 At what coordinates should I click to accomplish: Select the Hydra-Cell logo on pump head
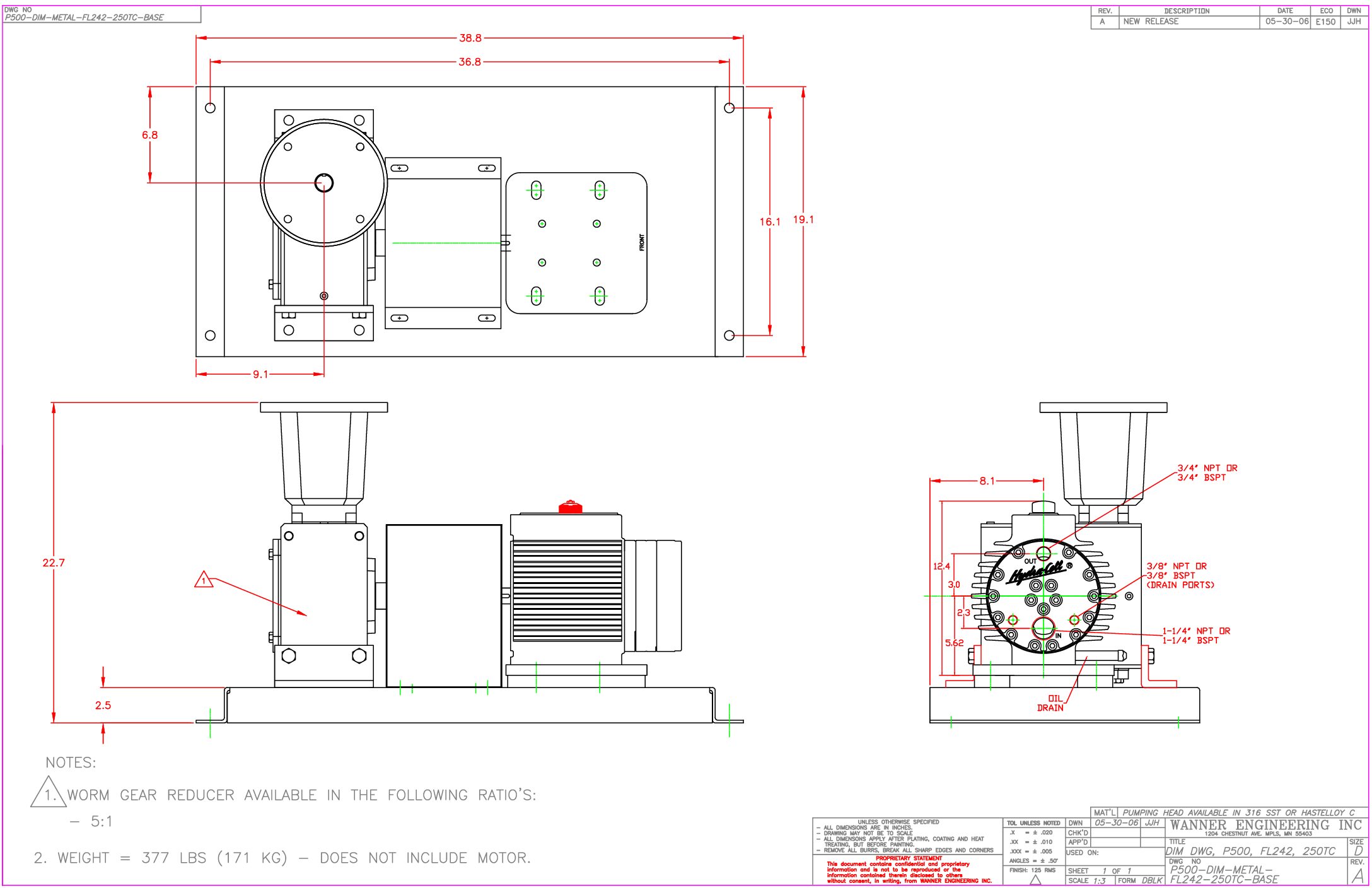pyautogui.click(x=1037, y=573)
